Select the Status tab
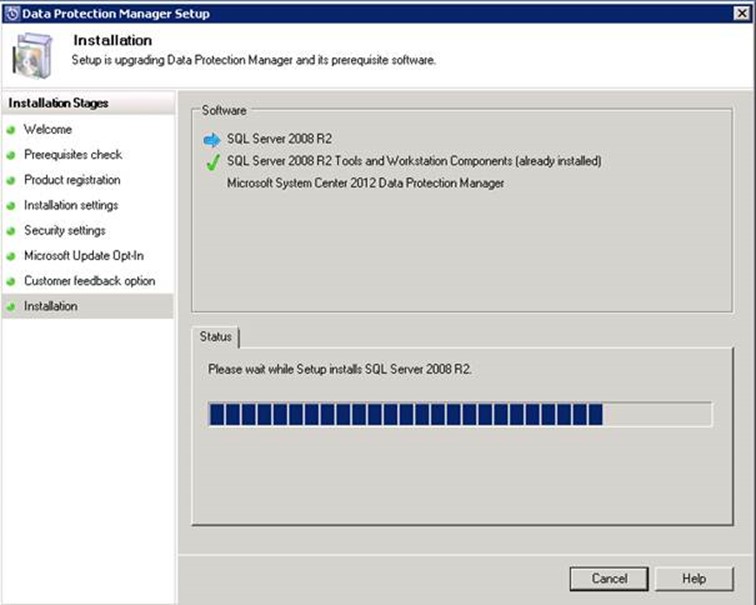Viewport: 756px width, 605px height. (216, 336)
